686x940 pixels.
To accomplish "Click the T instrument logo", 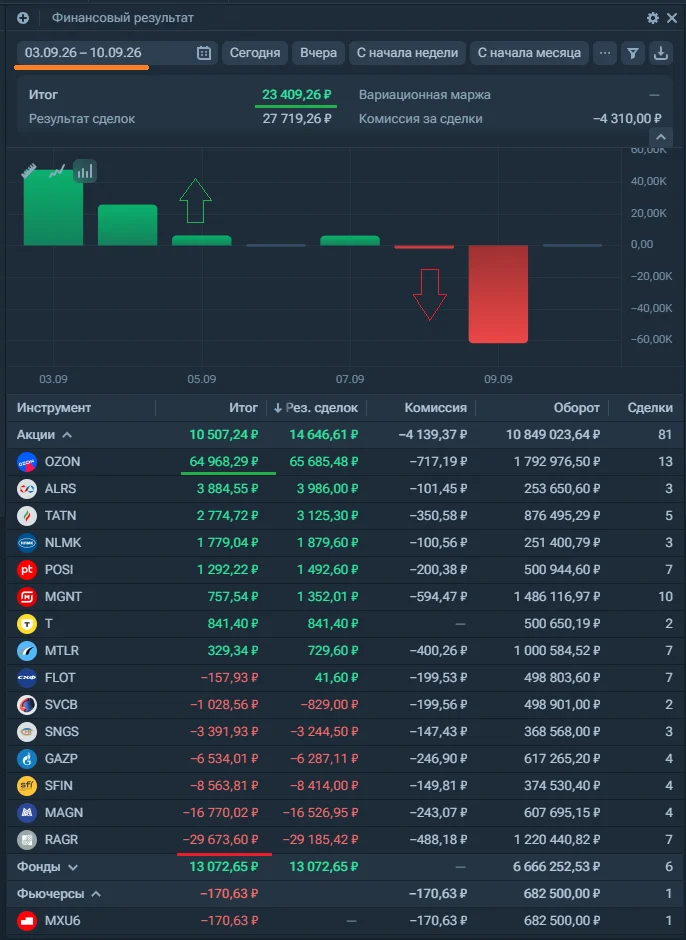I will 27,623.
